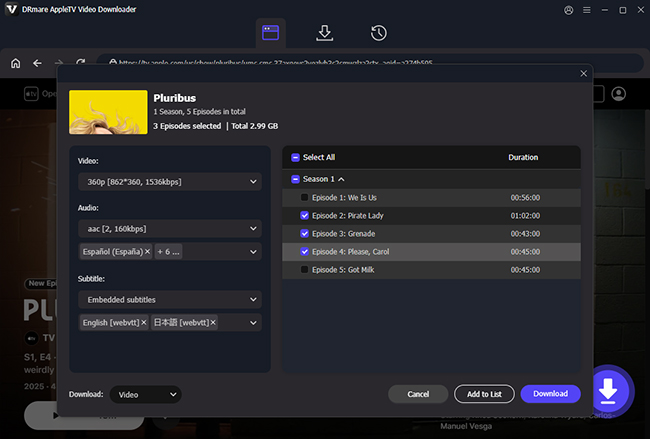
Task: Go back with the left arrow icon
Action: point(37,63)
